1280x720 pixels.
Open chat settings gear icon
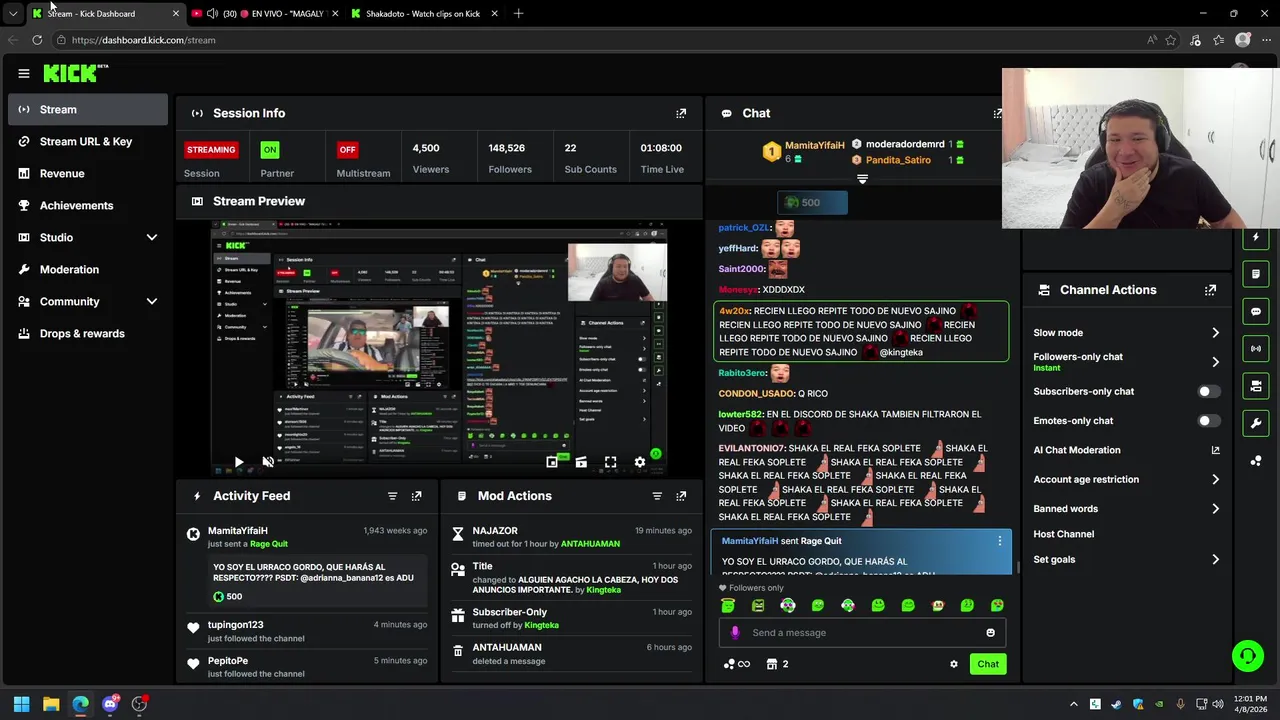(953, 664)
